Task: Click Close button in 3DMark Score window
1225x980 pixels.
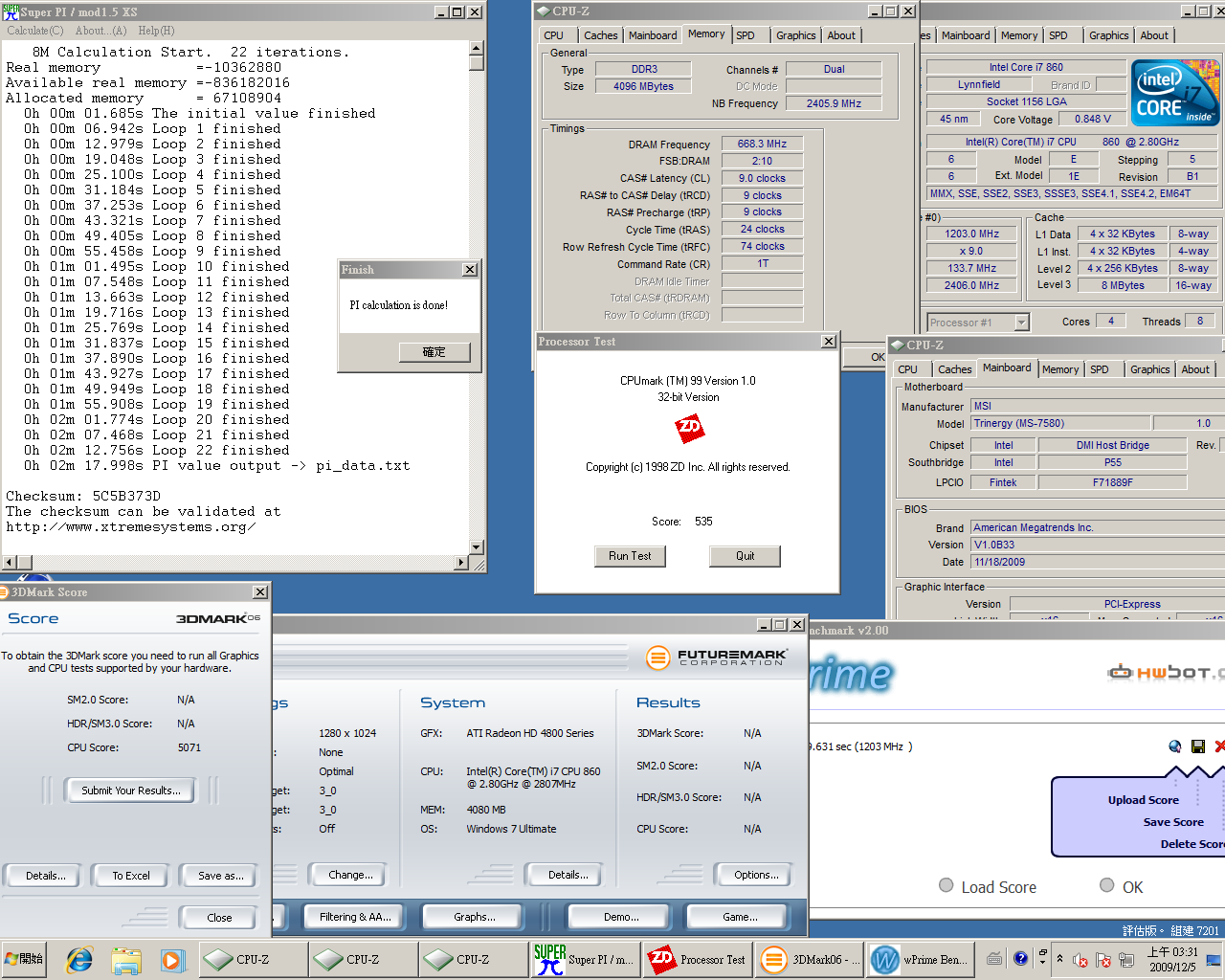Action: 219,918
